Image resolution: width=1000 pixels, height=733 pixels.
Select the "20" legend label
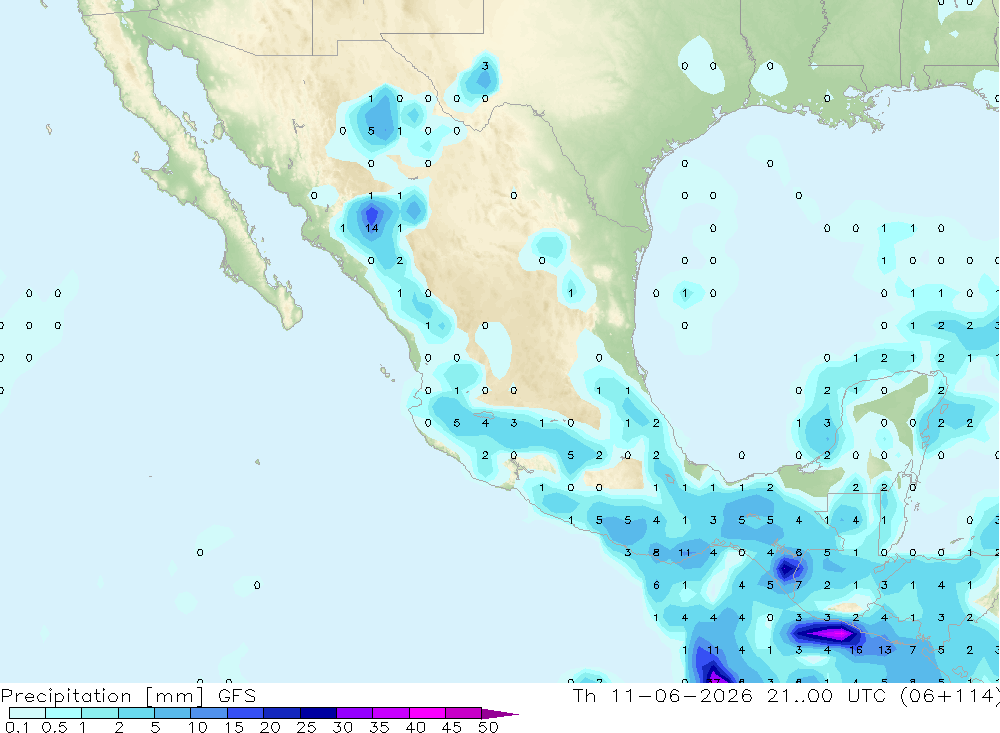270,727
